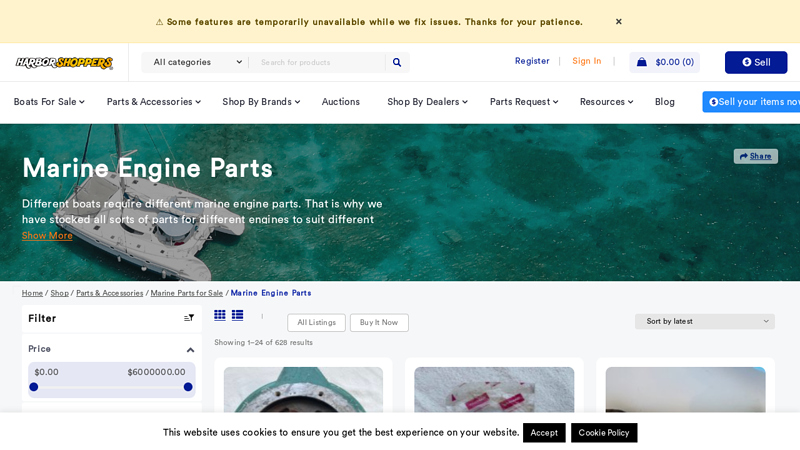The width and height of the screenshot is (800, 450).
Task: Click the minimum price slider handle
Action: click(34, 387)
